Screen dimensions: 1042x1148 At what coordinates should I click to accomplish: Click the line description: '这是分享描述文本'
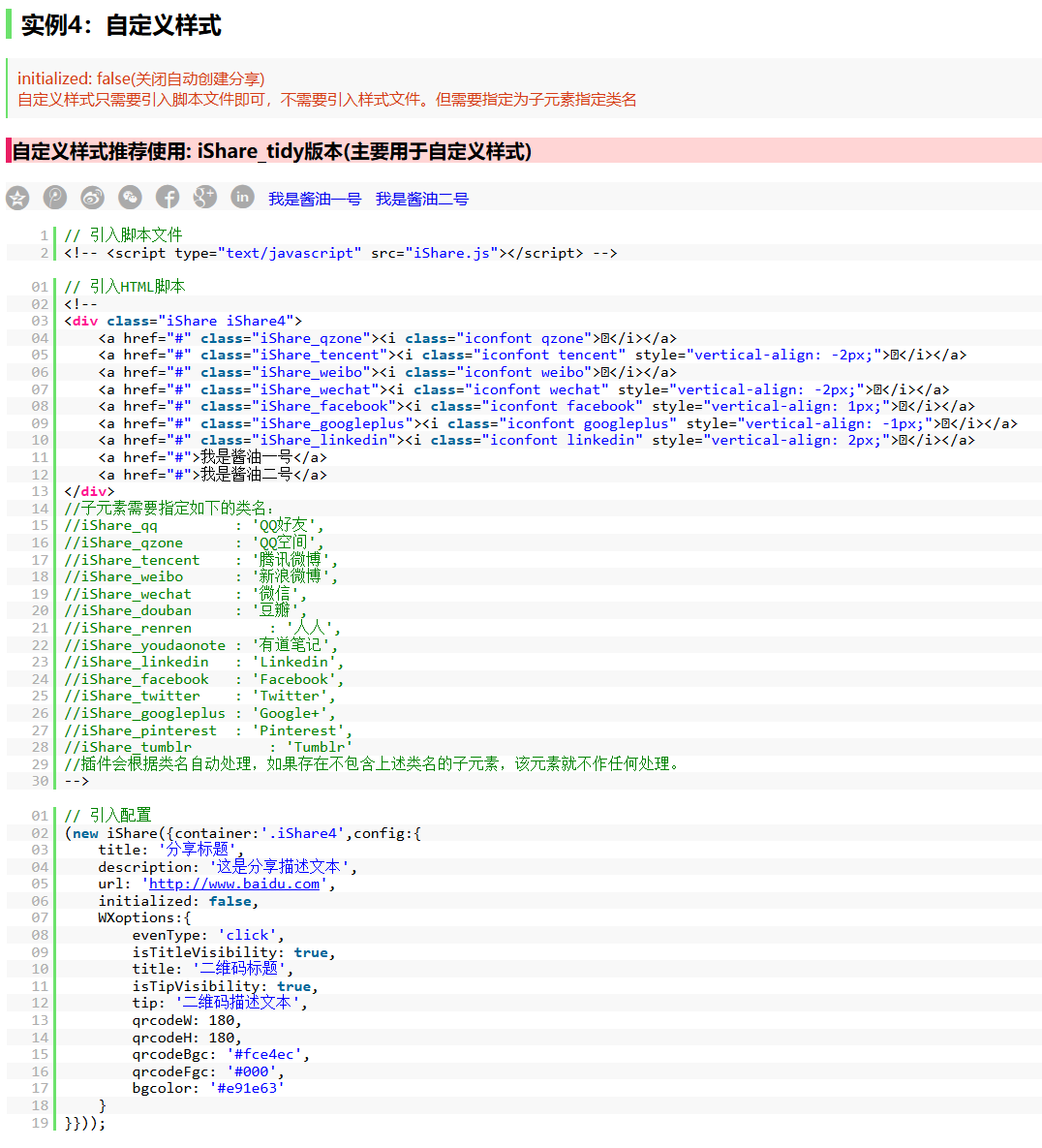click(228, 867)
